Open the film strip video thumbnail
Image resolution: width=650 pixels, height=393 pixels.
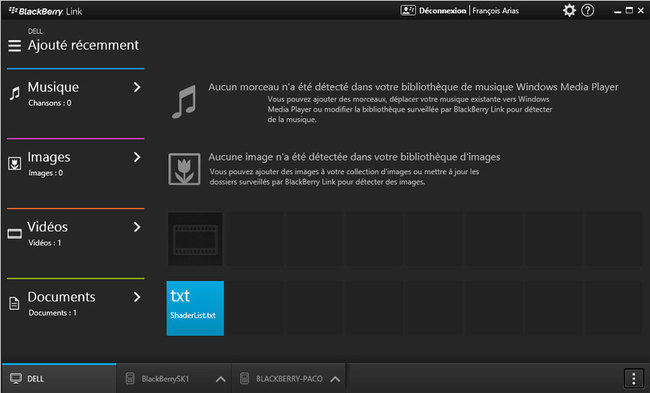click(x=195, y=239)
